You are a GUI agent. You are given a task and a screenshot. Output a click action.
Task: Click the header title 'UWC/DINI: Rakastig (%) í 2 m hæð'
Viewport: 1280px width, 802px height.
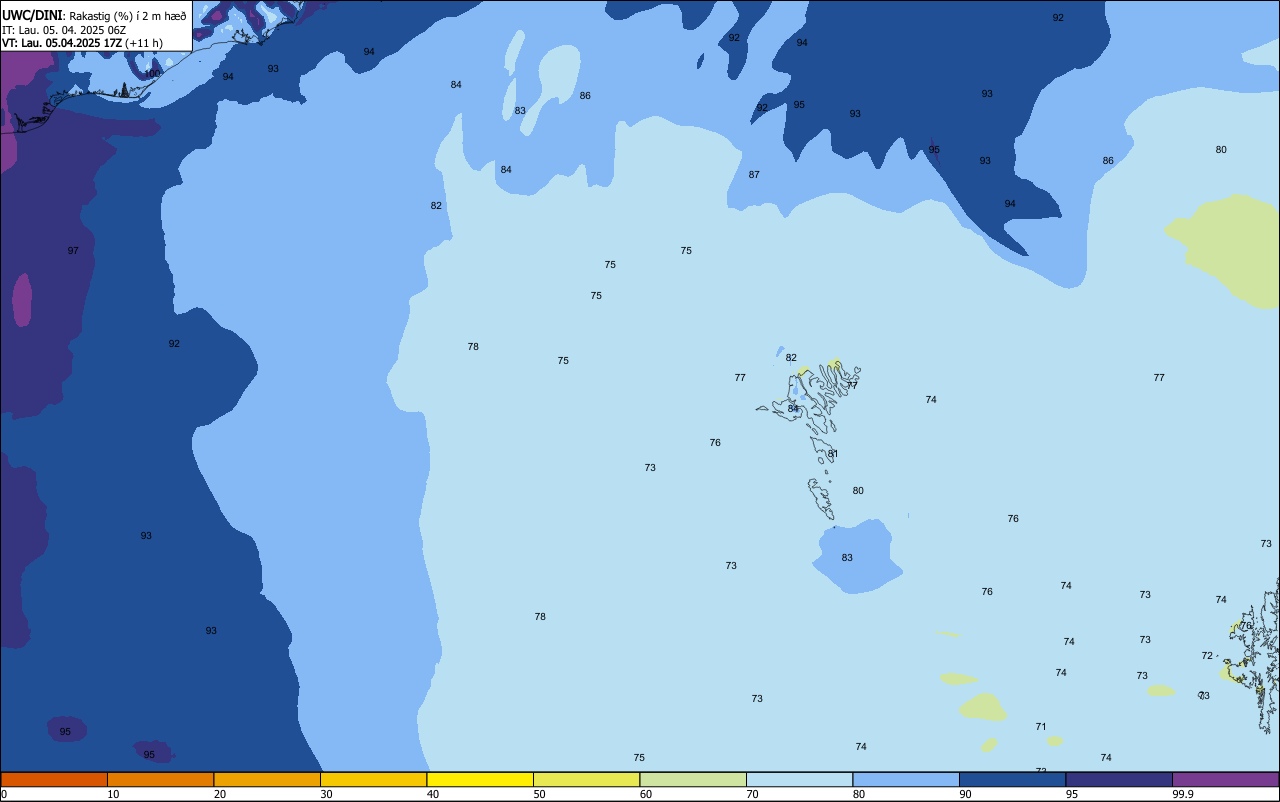[x=94, y=15]
